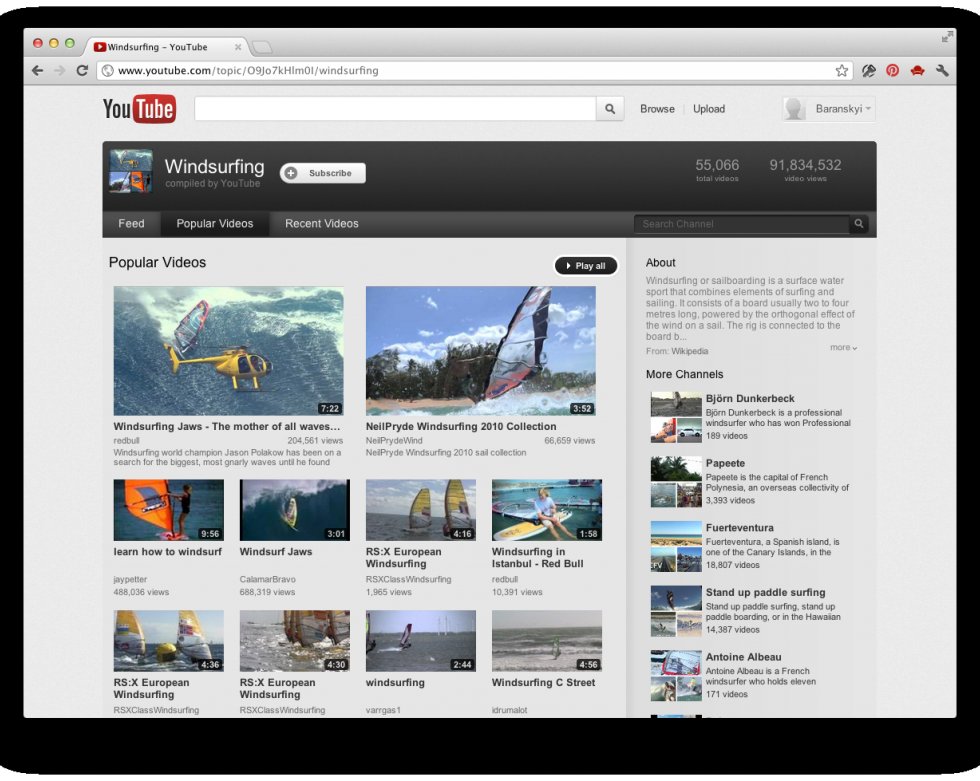Screen dimensions: 980x781
Task: Close the Windsurfing - YouTube tab
Action: [x=238, y=47]
